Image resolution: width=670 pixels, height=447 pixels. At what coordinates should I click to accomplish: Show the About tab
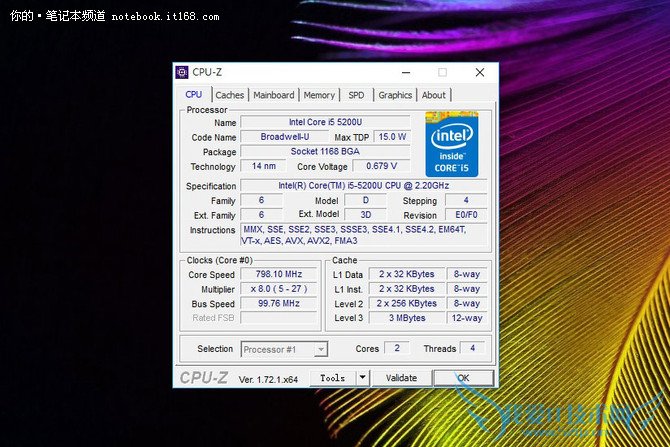coord(434,95)
